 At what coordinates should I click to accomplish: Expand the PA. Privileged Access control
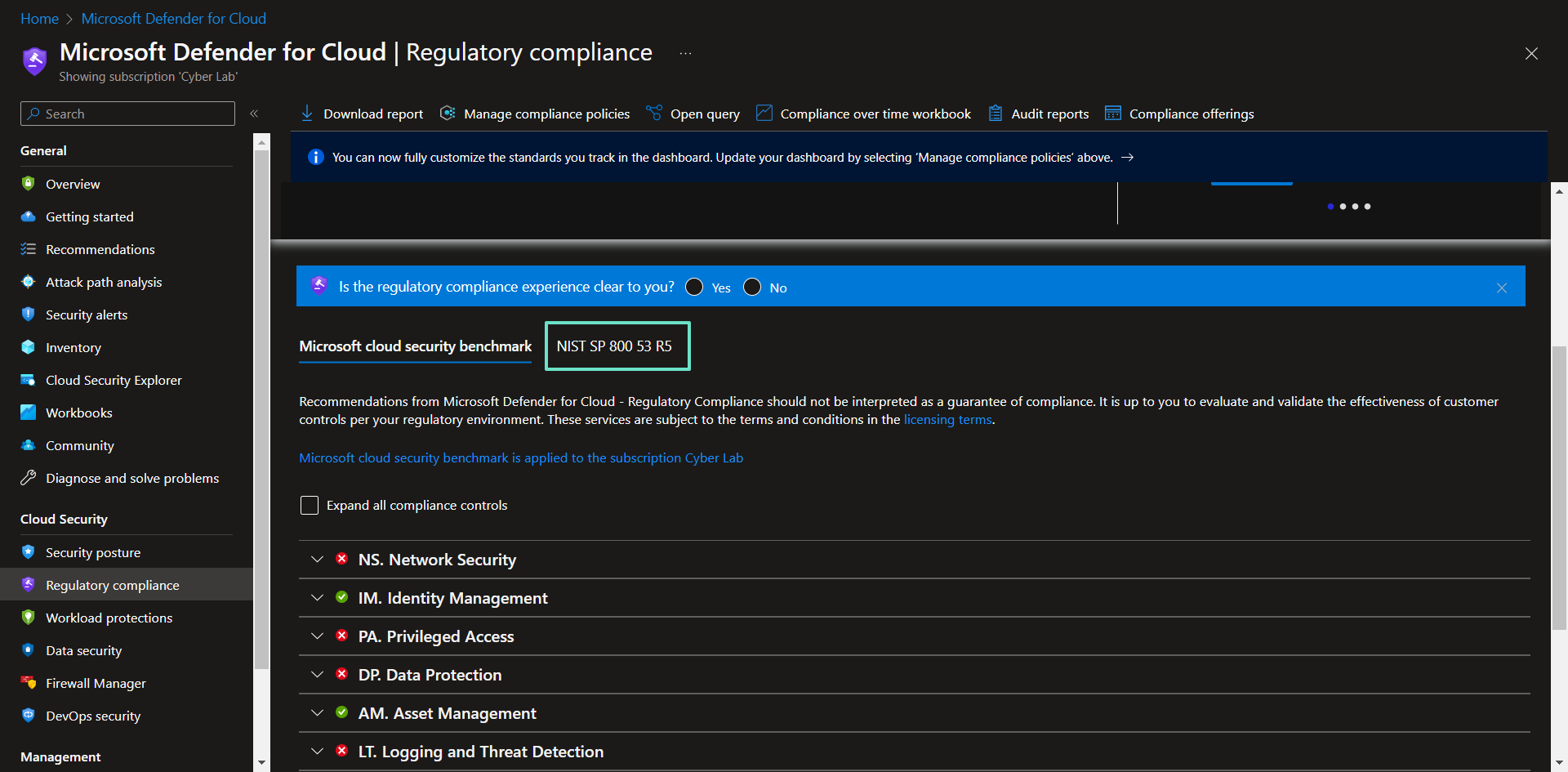[x=317, y=636]
